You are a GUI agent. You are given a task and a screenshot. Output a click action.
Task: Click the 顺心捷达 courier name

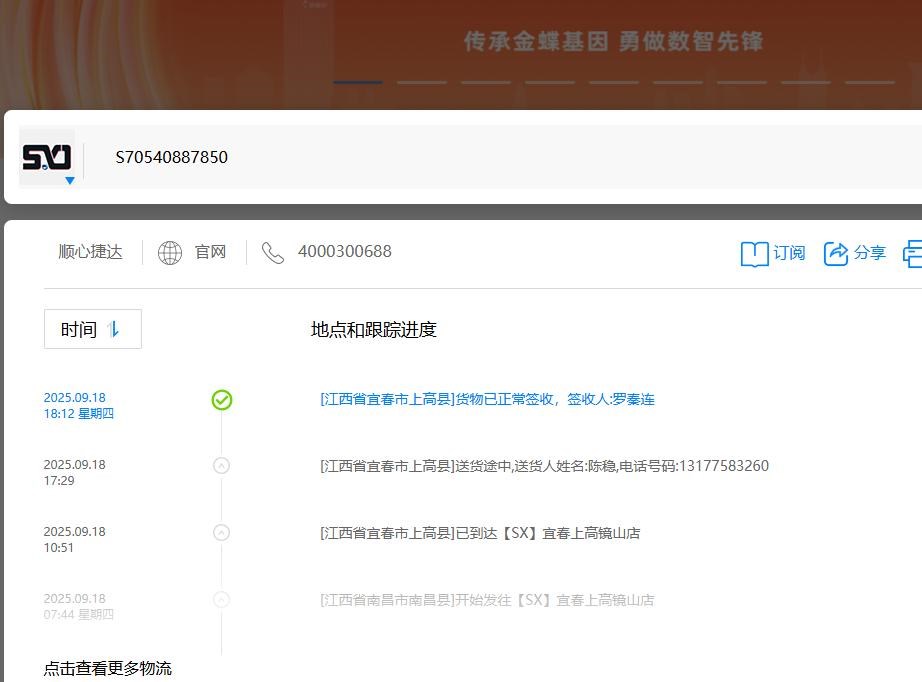click(x=90, y=253)
